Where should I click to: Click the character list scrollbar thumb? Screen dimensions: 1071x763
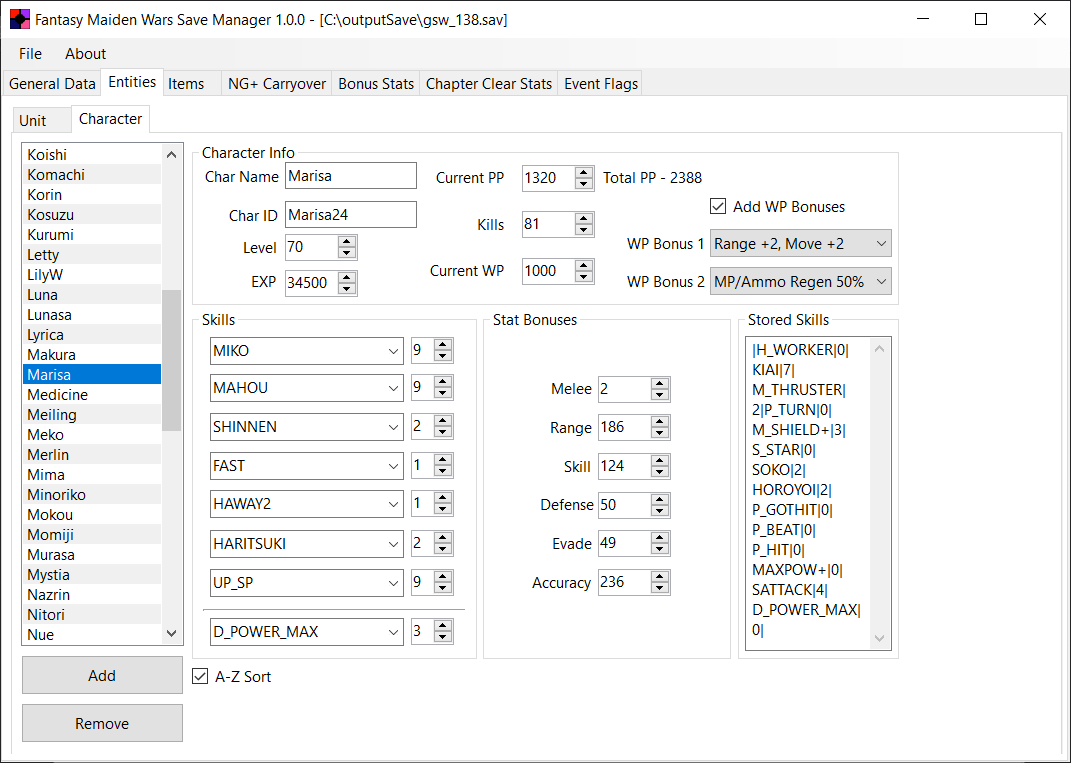tap(171, 360)
